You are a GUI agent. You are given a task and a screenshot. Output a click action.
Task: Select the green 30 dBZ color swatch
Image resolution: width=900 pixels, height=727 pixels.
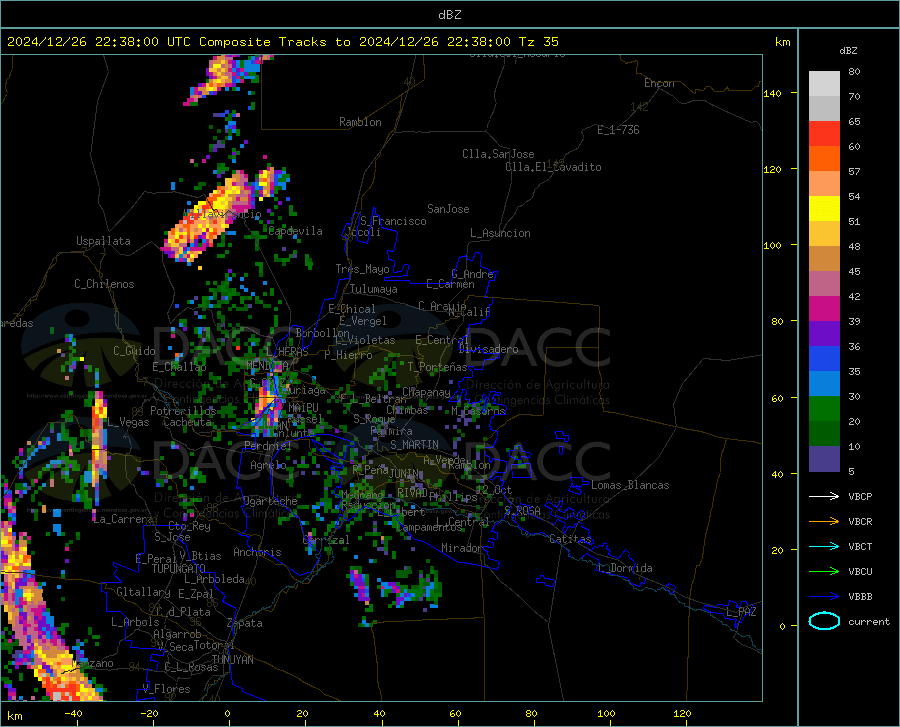click(824, 409)
